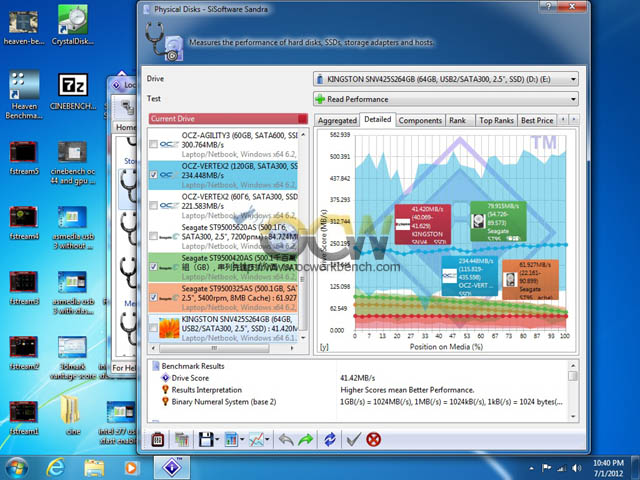The width and height of the screenshot is (640, 480).
Task: Select the fstream3 desktop file
Action: (x=24, y=288)
